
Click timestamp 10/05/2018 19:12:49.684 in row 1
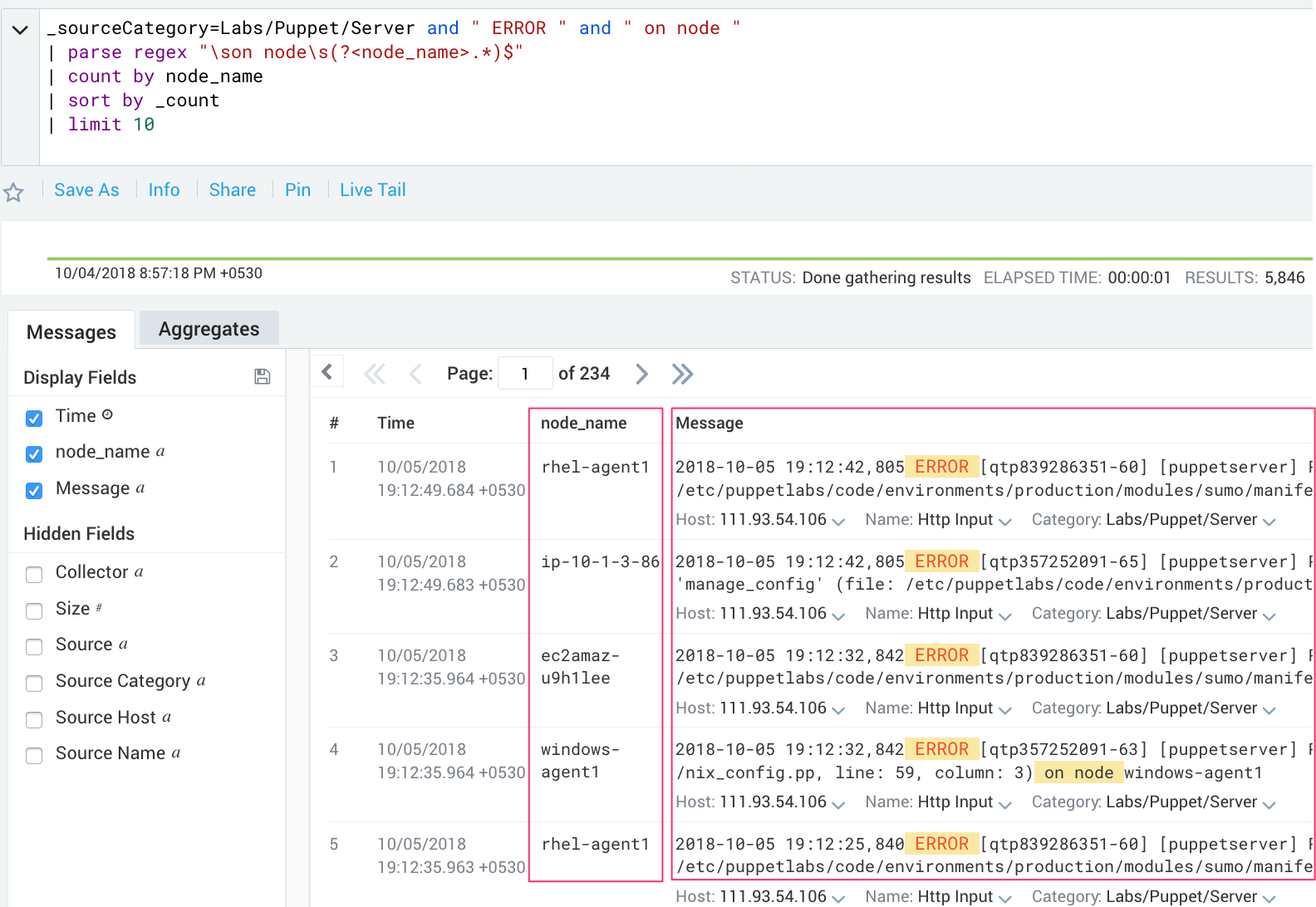pos(451,479)
